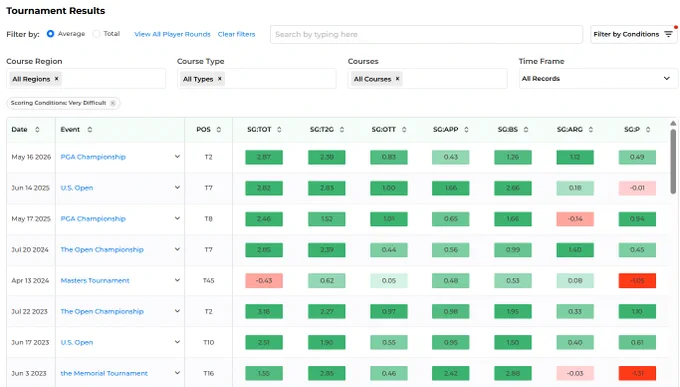The height and width of the screenshot is (387, 680).
Task: Open U.S. Open Jun 14 2025 link
Action: pos(77,188)
